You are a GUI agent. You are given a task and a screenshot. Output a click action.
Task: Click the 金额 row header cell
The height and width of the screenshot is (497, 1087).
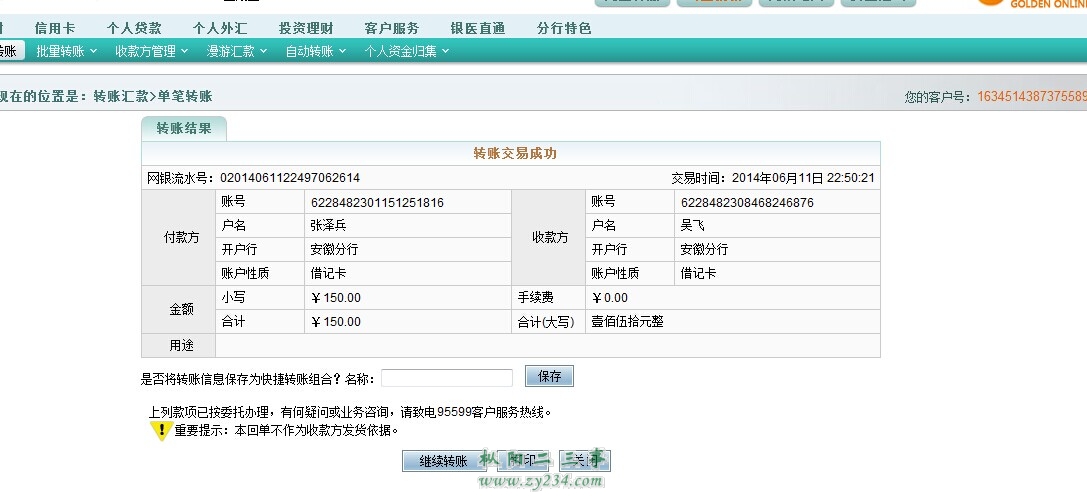[179, 309]
